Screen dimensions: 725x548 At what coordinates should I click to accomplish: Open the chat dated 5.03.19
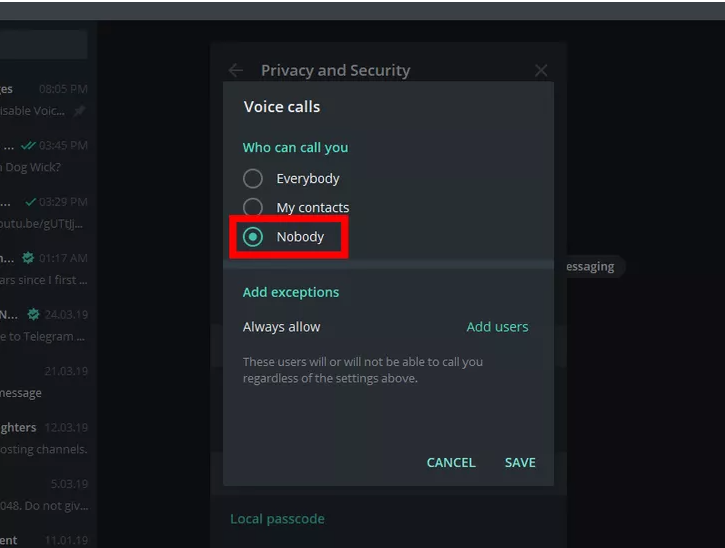pyautogui.click(x=45, y=494)
